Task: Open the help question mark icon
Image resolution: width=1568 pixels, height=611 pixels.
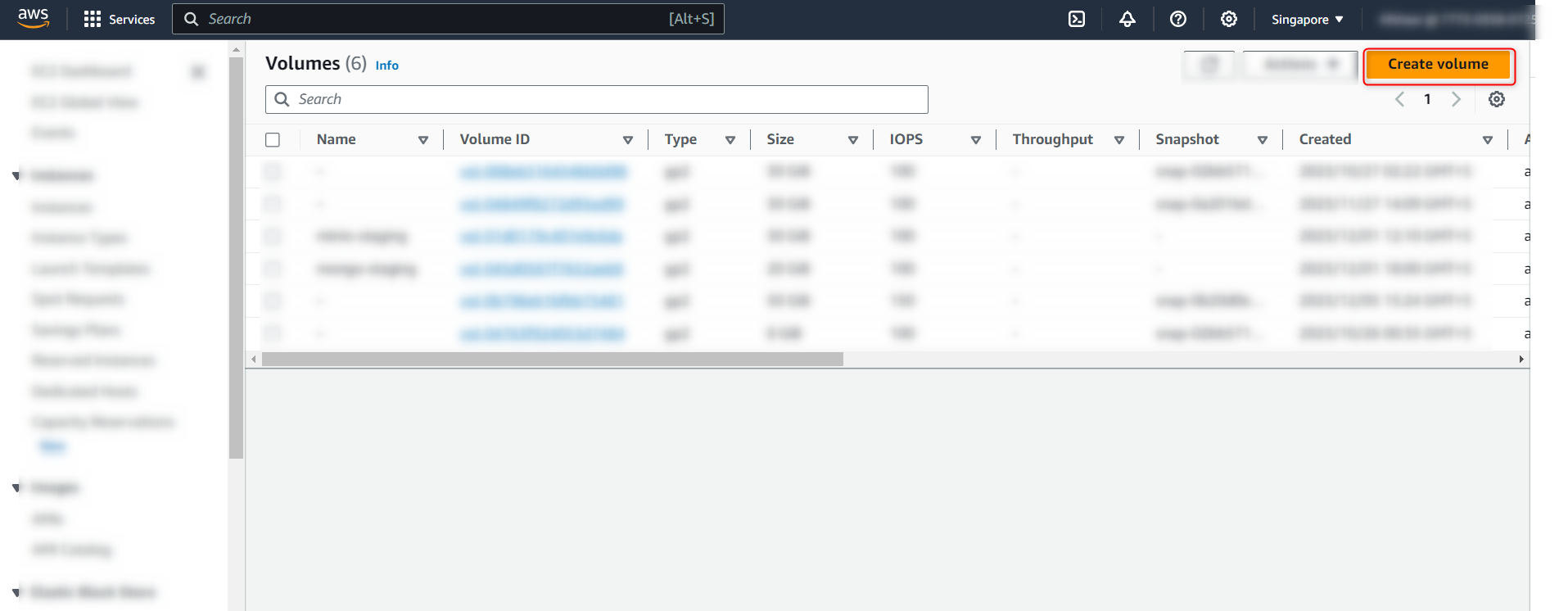Action: [1178, 19]
